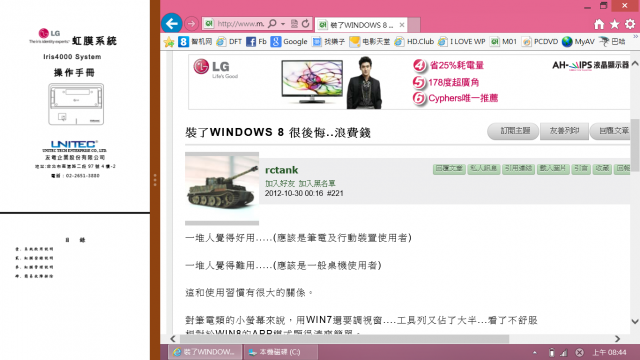Refresh the current page

coord(306,24)
